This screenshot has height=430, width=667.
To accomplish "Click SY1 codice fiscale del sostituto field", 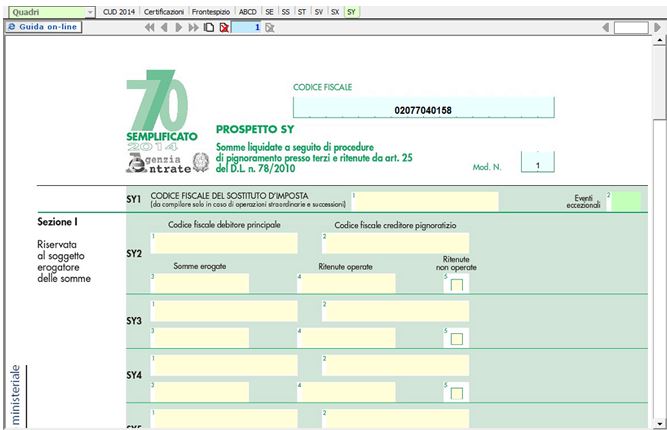I will coord(425,201).
